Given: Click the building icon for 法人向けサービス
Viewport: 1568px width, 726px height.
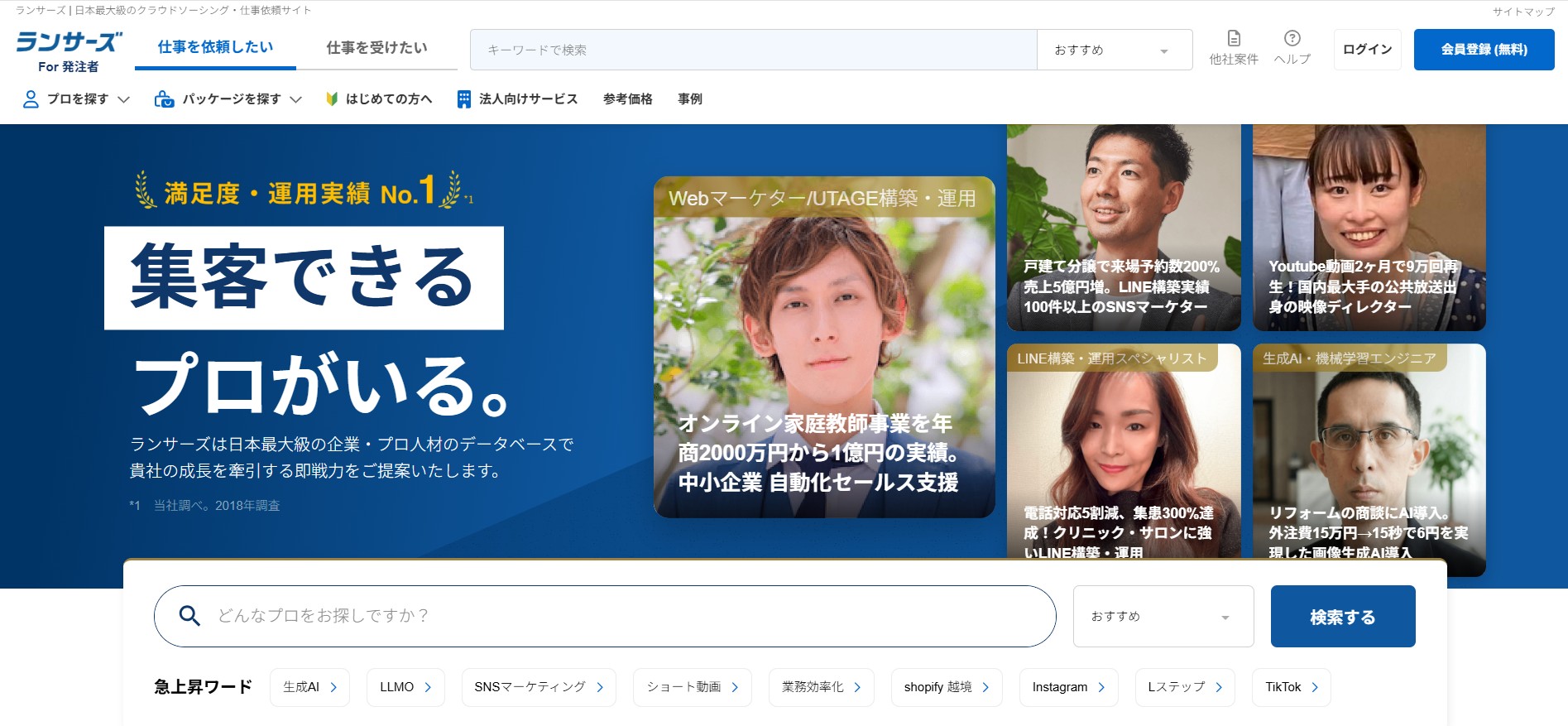Looking at the screenshot, I should [464, 99].
